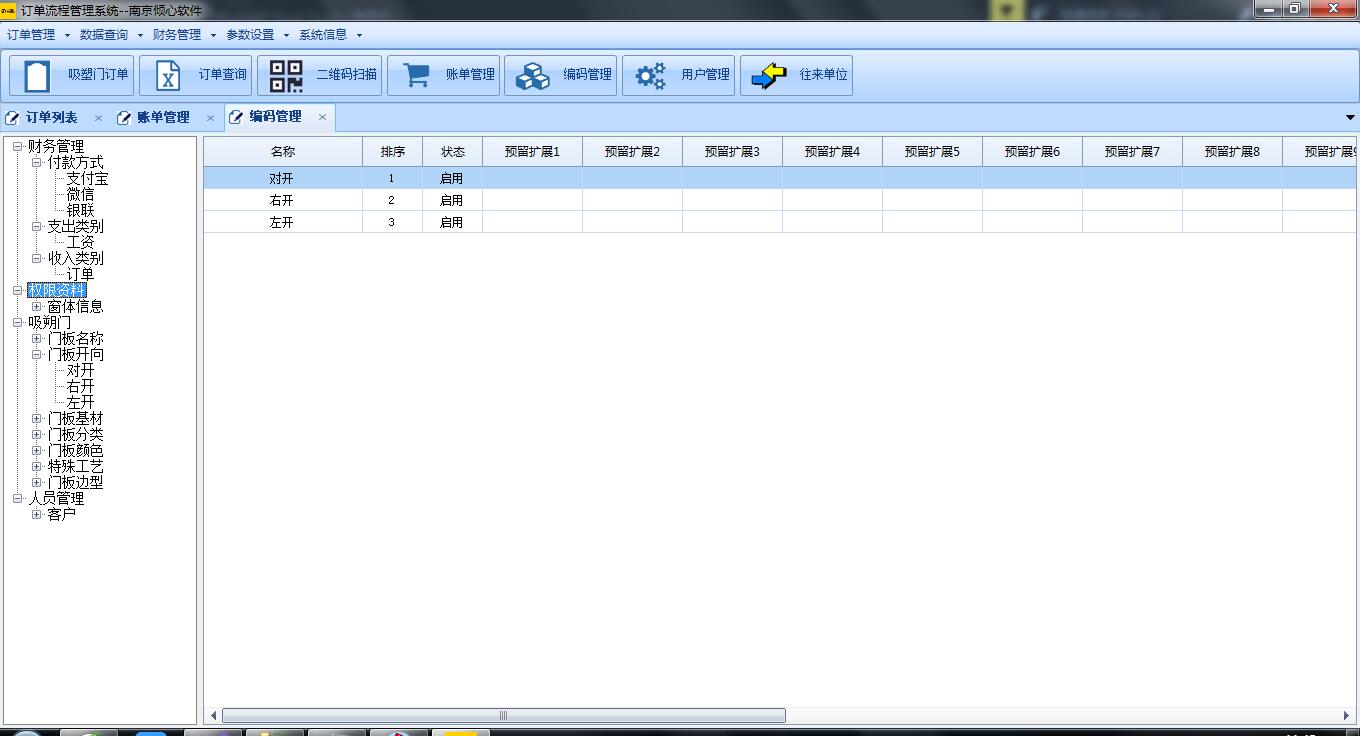Open 二维码扫描 QR code icon
This screenshot has width=1360, height=736.
(x=286, y=75)
